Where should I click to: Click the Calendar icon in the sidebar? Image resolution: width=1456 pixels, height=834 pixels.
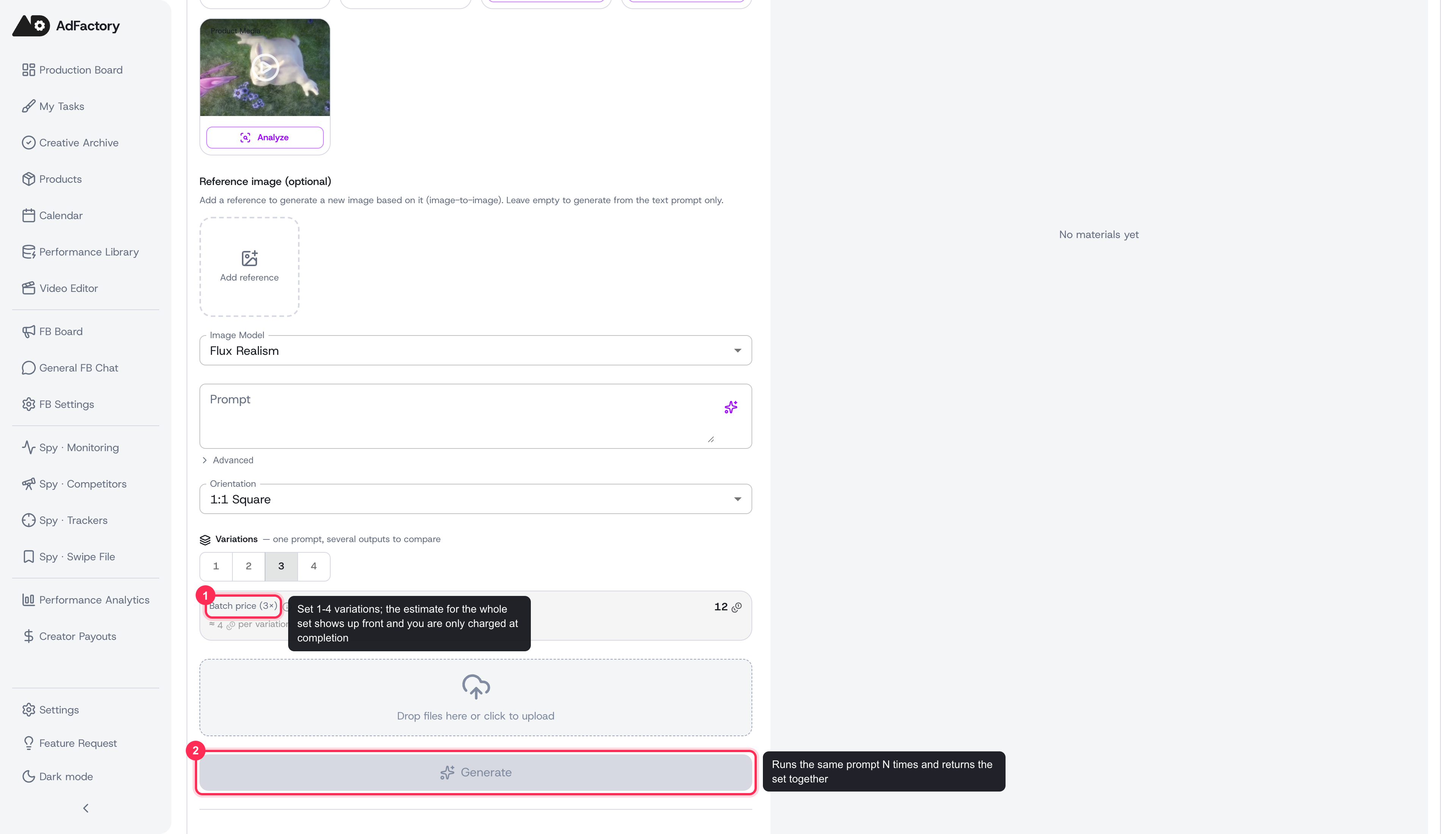coord(29,215)
